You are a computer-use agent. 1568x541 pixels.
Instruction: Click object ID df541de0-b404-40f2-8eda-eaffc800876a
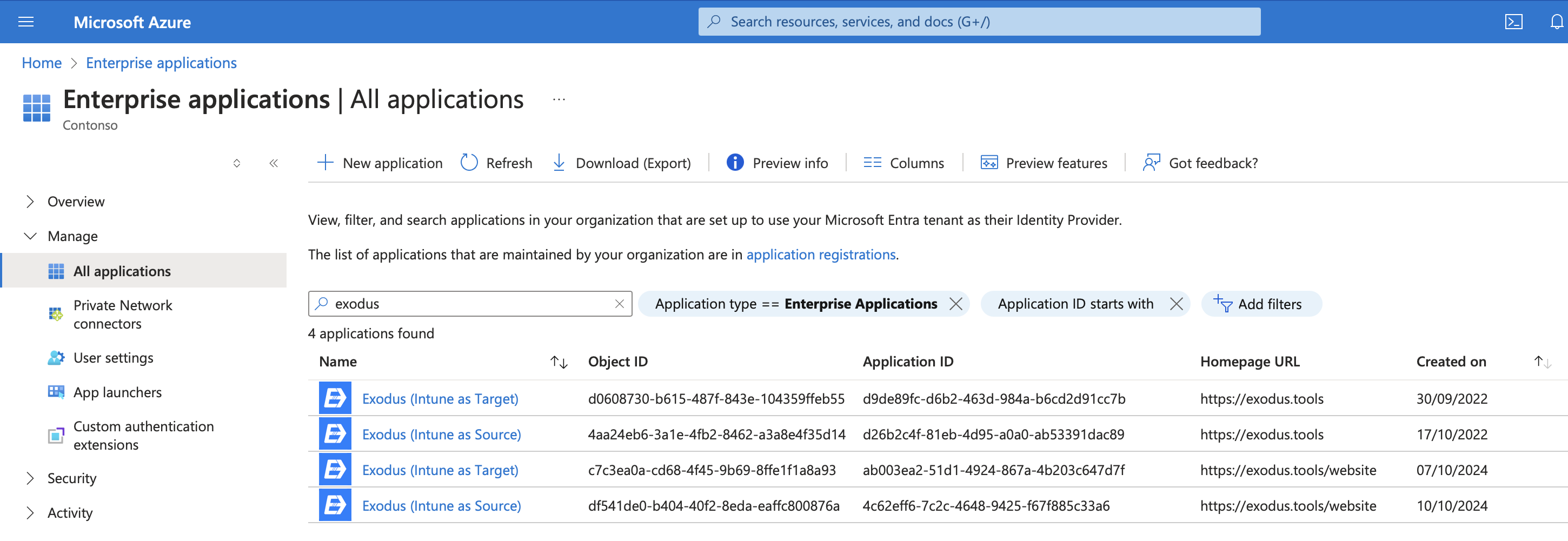click(x=713, y=505)
